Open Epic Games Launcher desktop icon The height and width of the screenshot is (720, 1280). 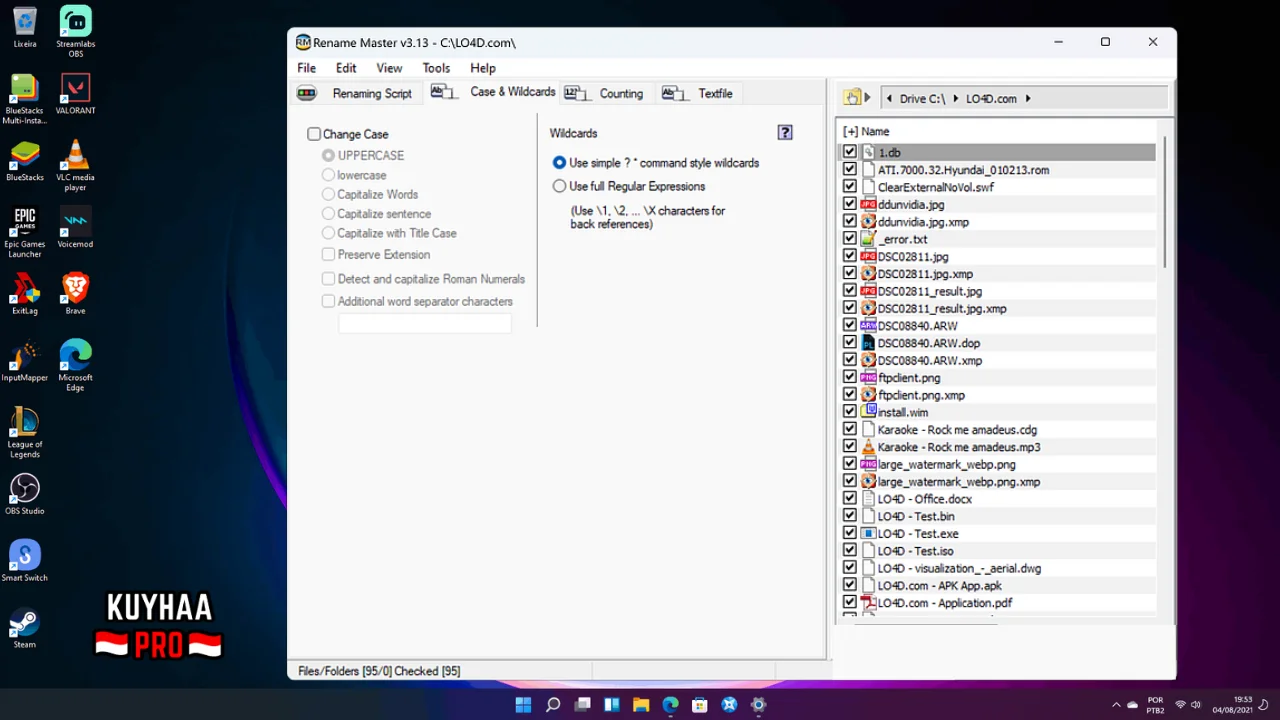pyautogui.click(x=25, y=232)
